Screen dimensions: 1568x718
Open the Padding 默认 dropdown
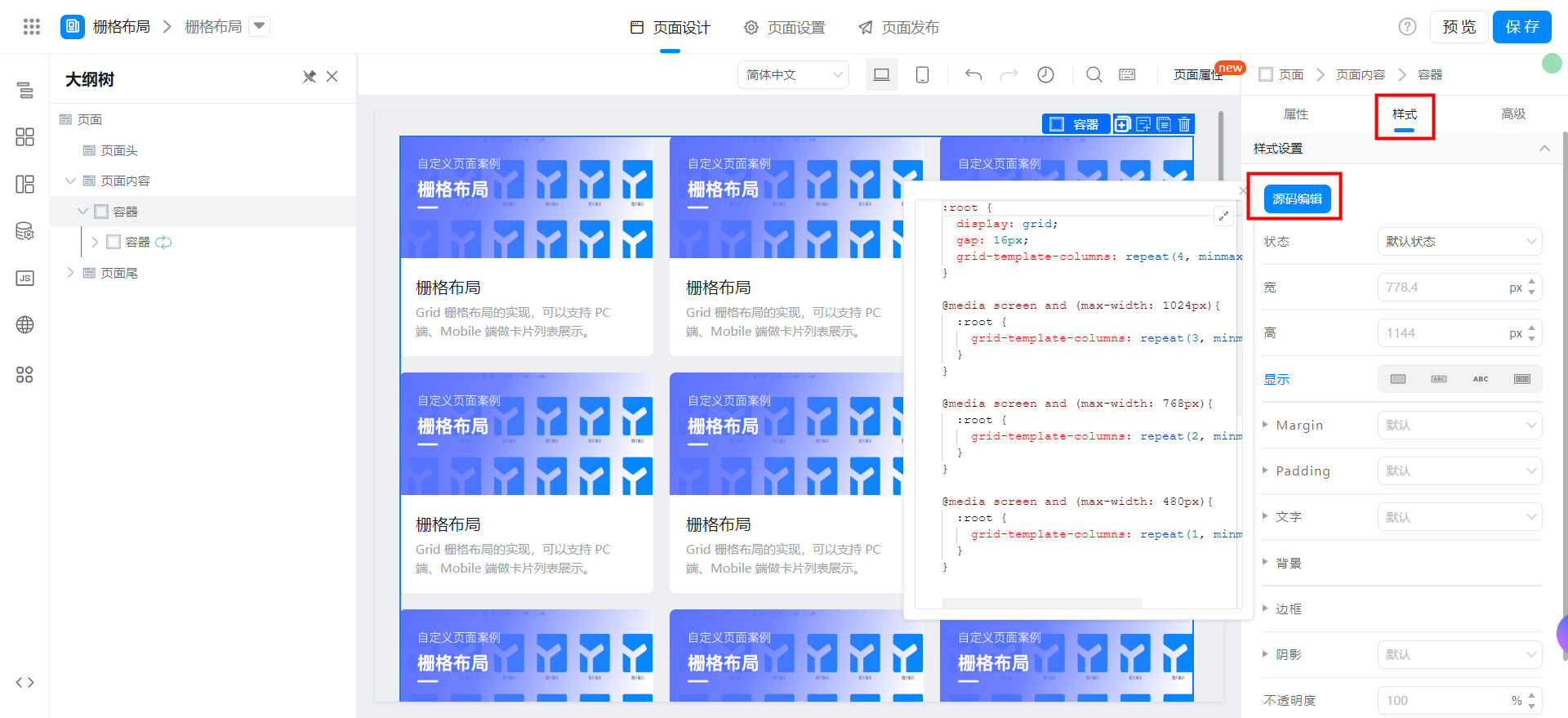click(x=1460, y=470)
